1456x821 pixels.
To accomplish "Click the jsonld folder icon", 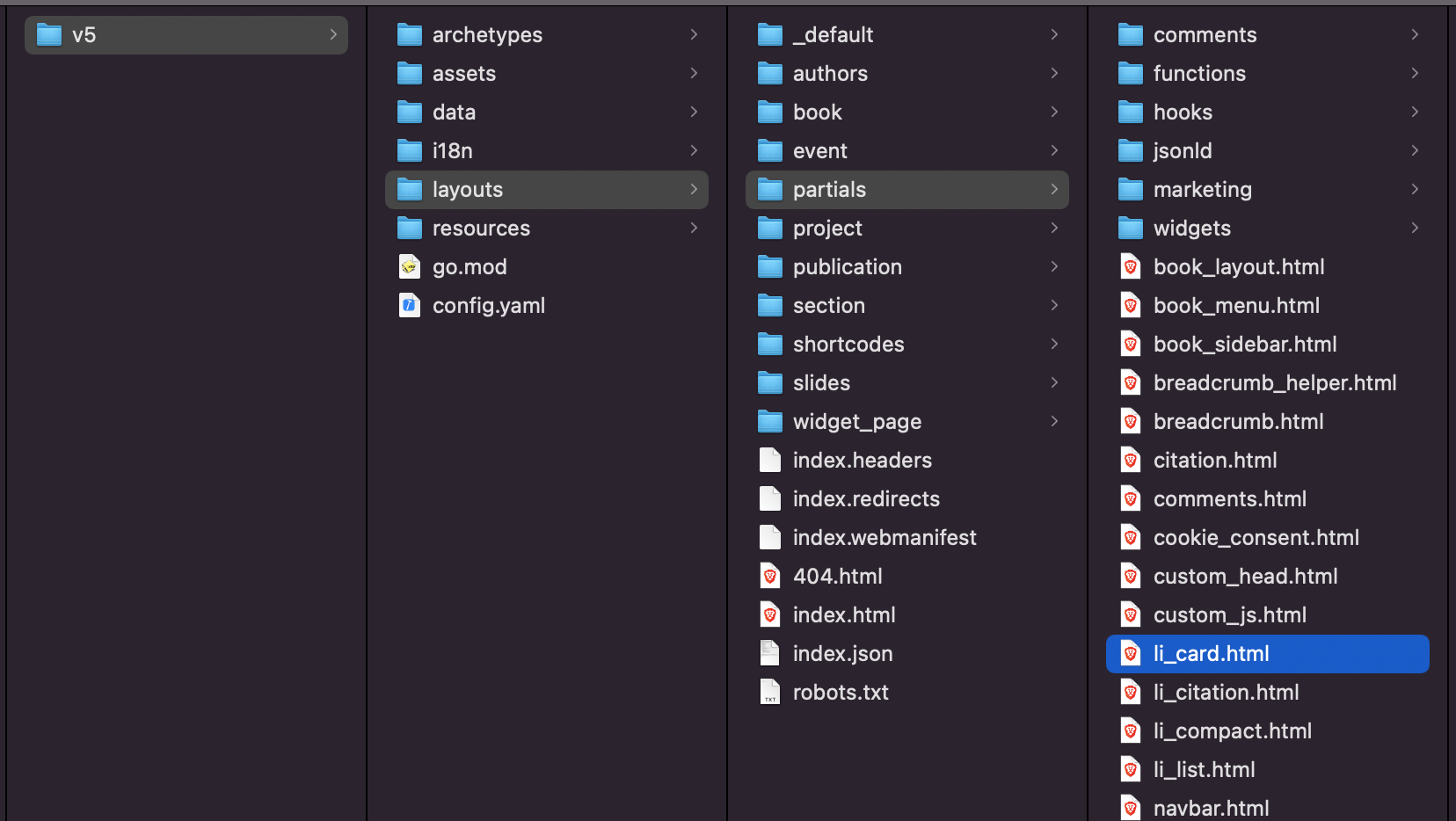I will tap(1131, 151).
